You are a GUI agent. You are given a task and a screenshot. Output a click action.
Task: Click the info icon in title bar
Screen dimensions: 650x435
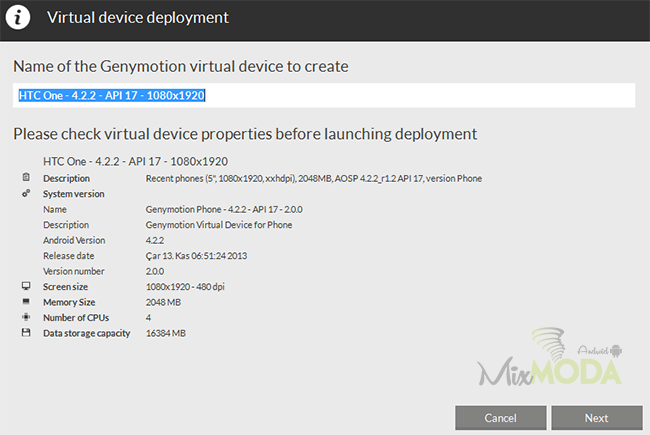click(17, 17)
